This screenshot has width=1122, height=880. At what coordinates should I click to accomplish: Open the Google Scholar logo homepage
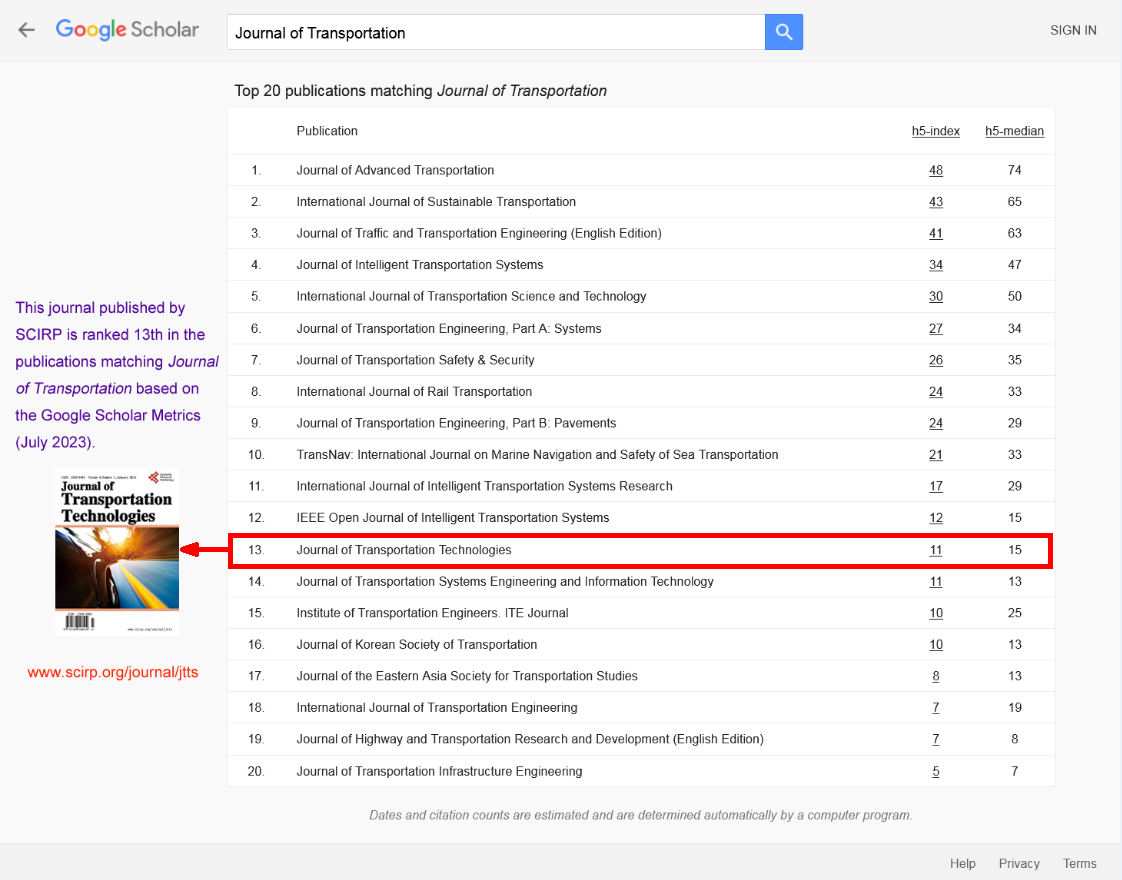pos(127,30)
